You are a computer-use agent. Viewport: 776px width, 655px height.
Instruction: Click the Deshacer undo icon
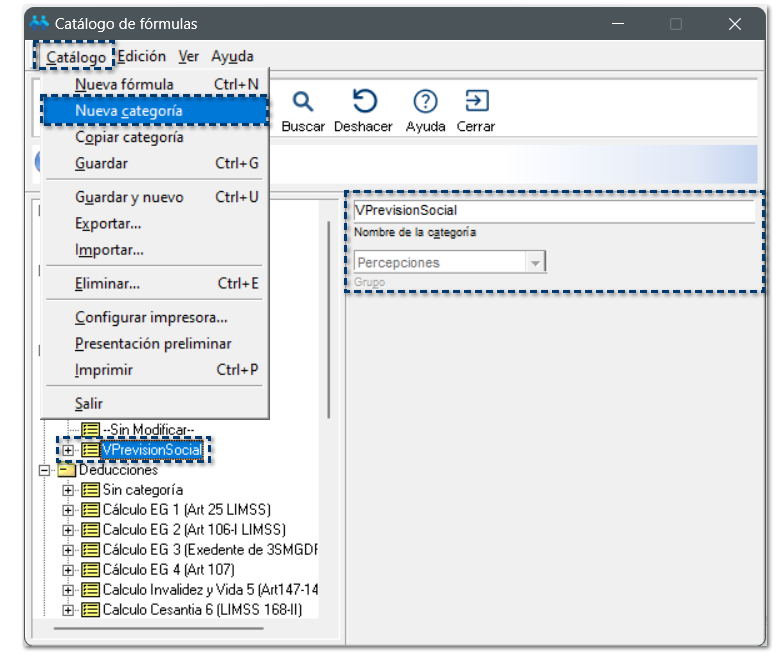(x=364, y=102)
